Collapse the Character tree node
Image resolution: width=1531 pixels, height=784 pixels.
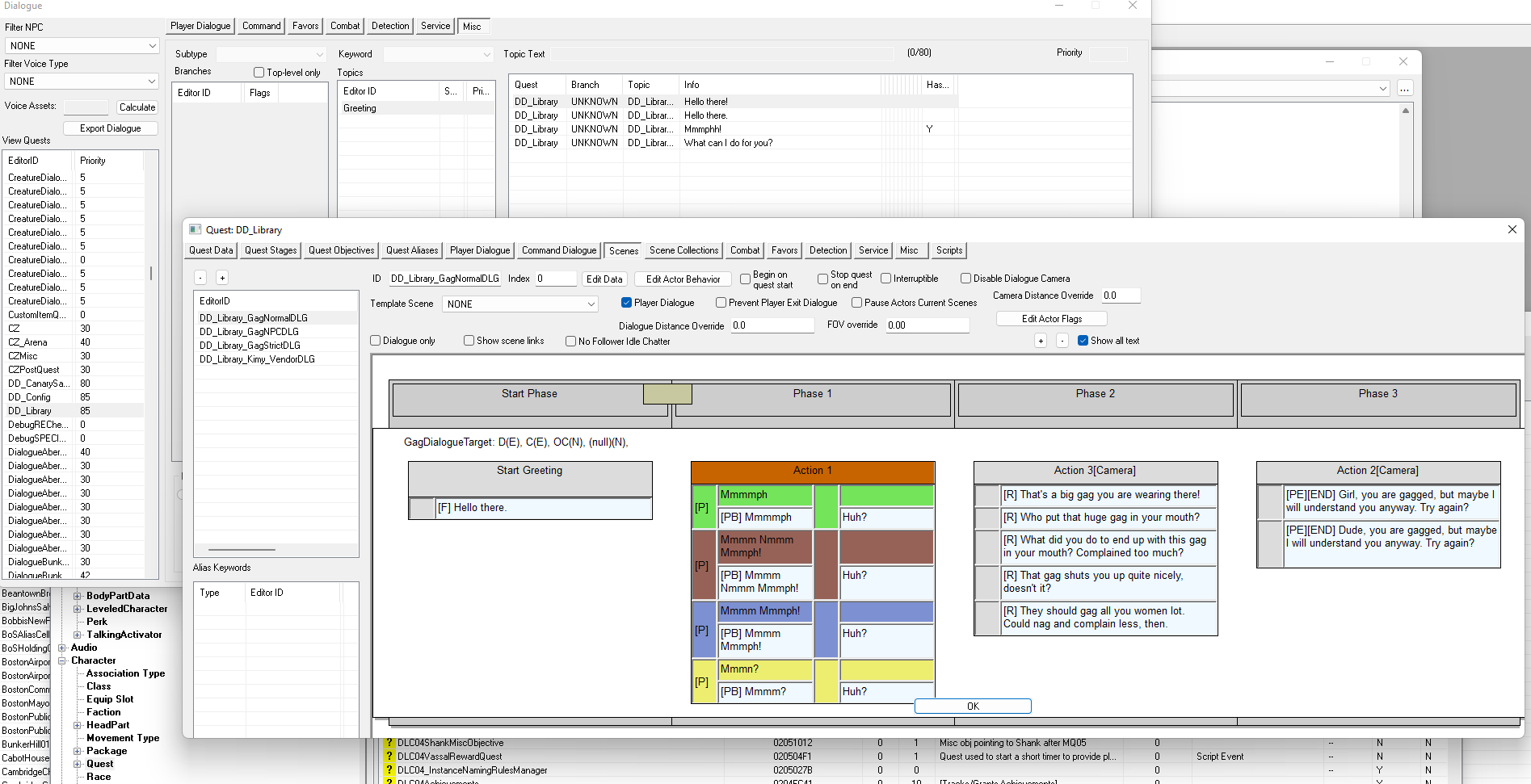pos(62,660)
